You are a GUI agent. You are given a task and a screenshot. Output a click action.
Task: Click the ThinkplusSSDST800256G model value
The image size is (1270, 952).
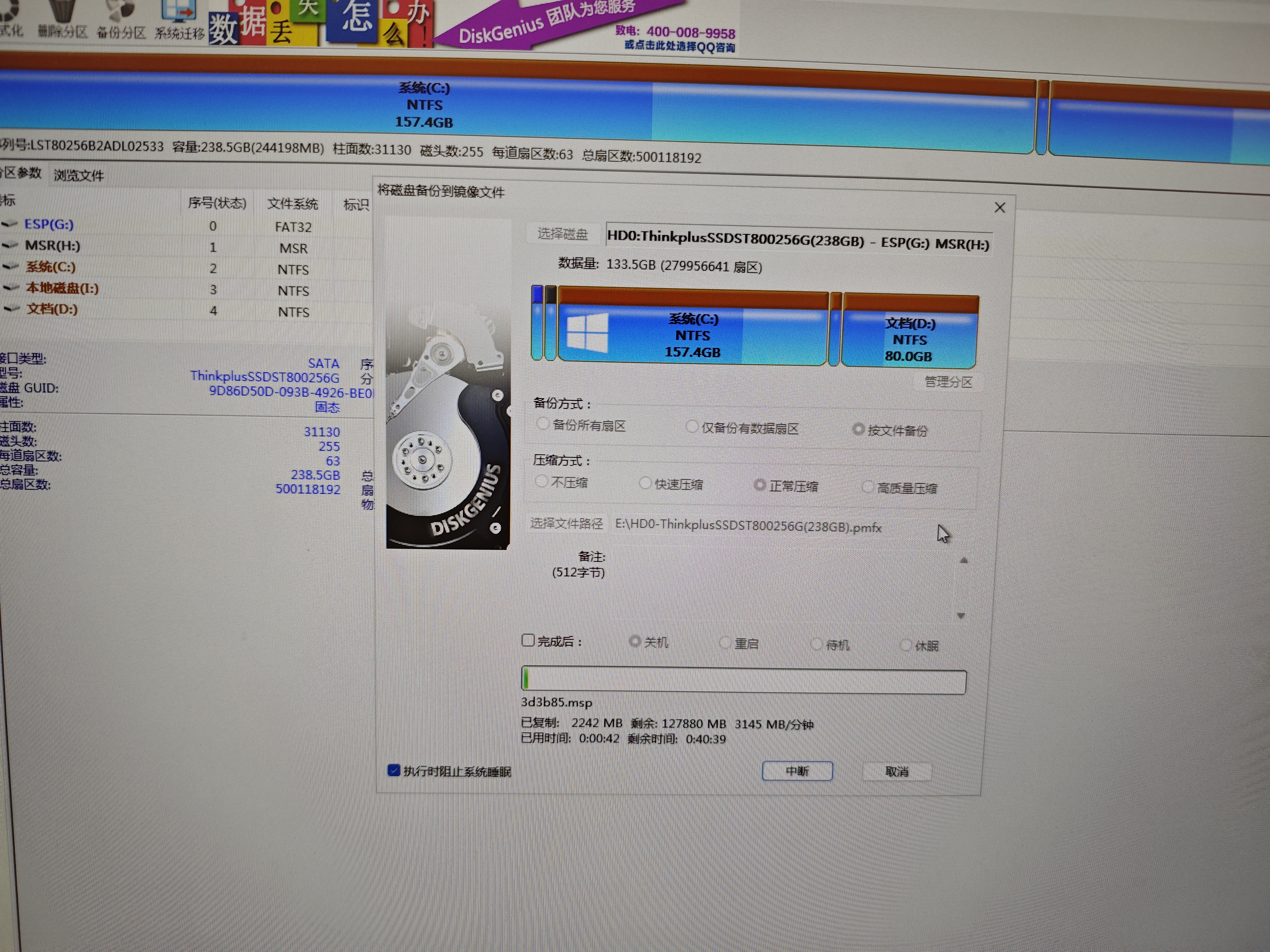click(x=265, y=377)
